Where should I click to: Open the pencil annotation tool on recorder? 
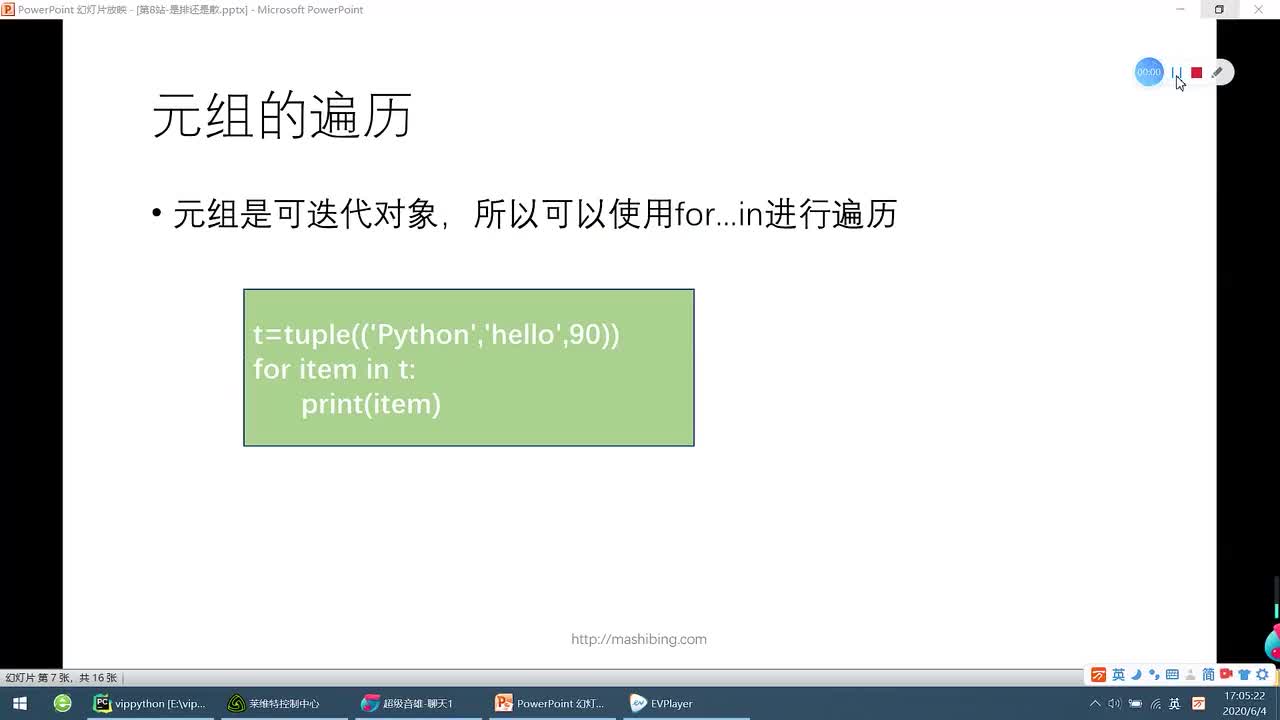click(x=1217, y=73)
